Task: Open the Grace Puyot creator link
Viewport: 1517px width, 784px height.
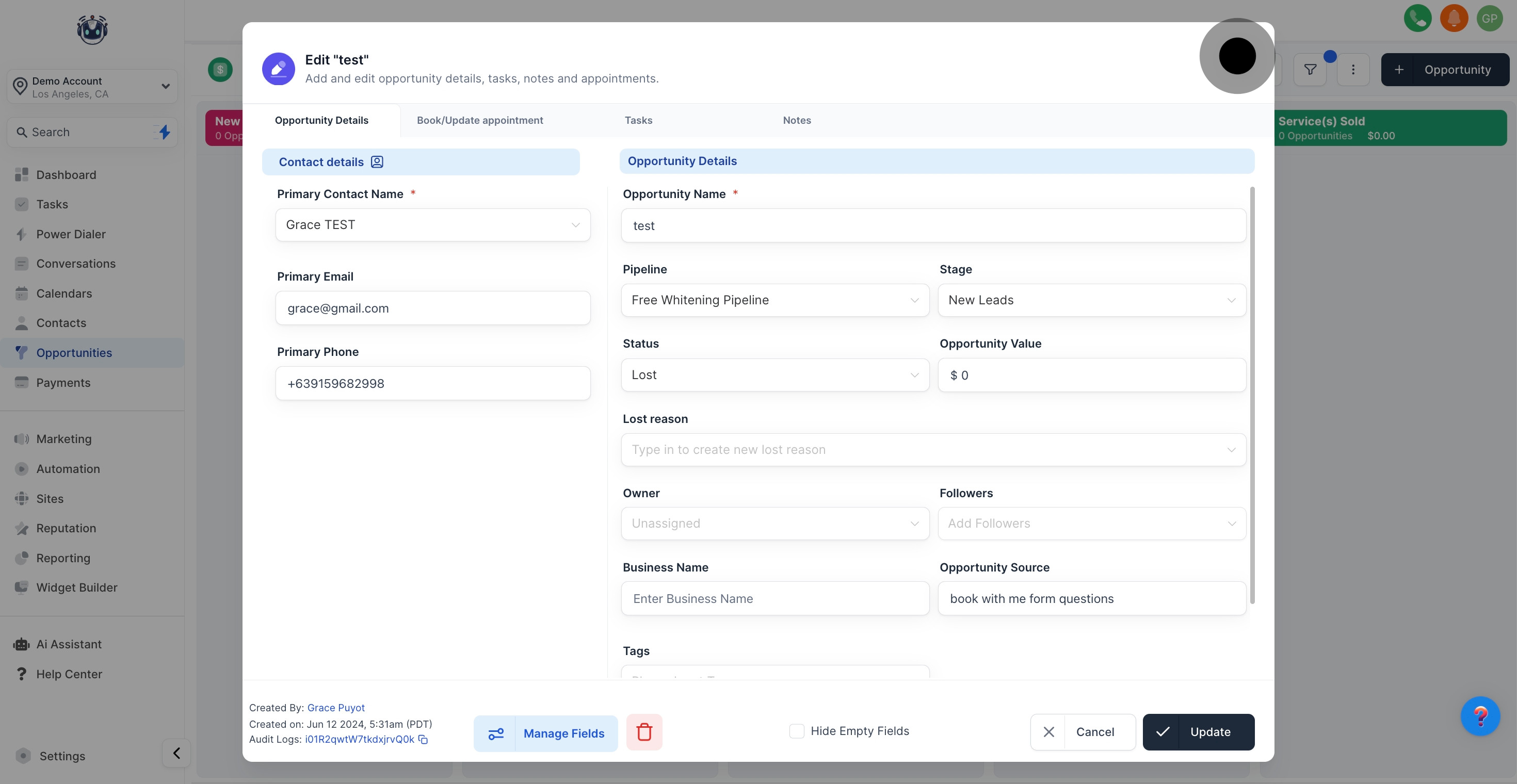Action: tap(336, 708)
